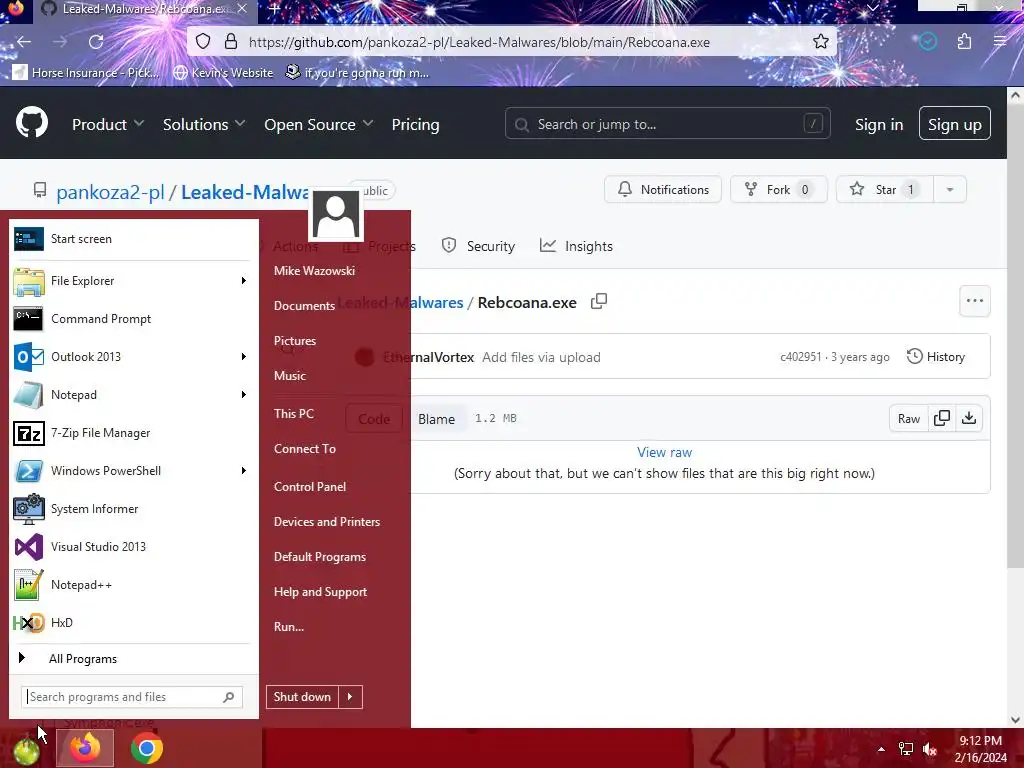Expand Outlook 2013 submenu arrow

243,357
